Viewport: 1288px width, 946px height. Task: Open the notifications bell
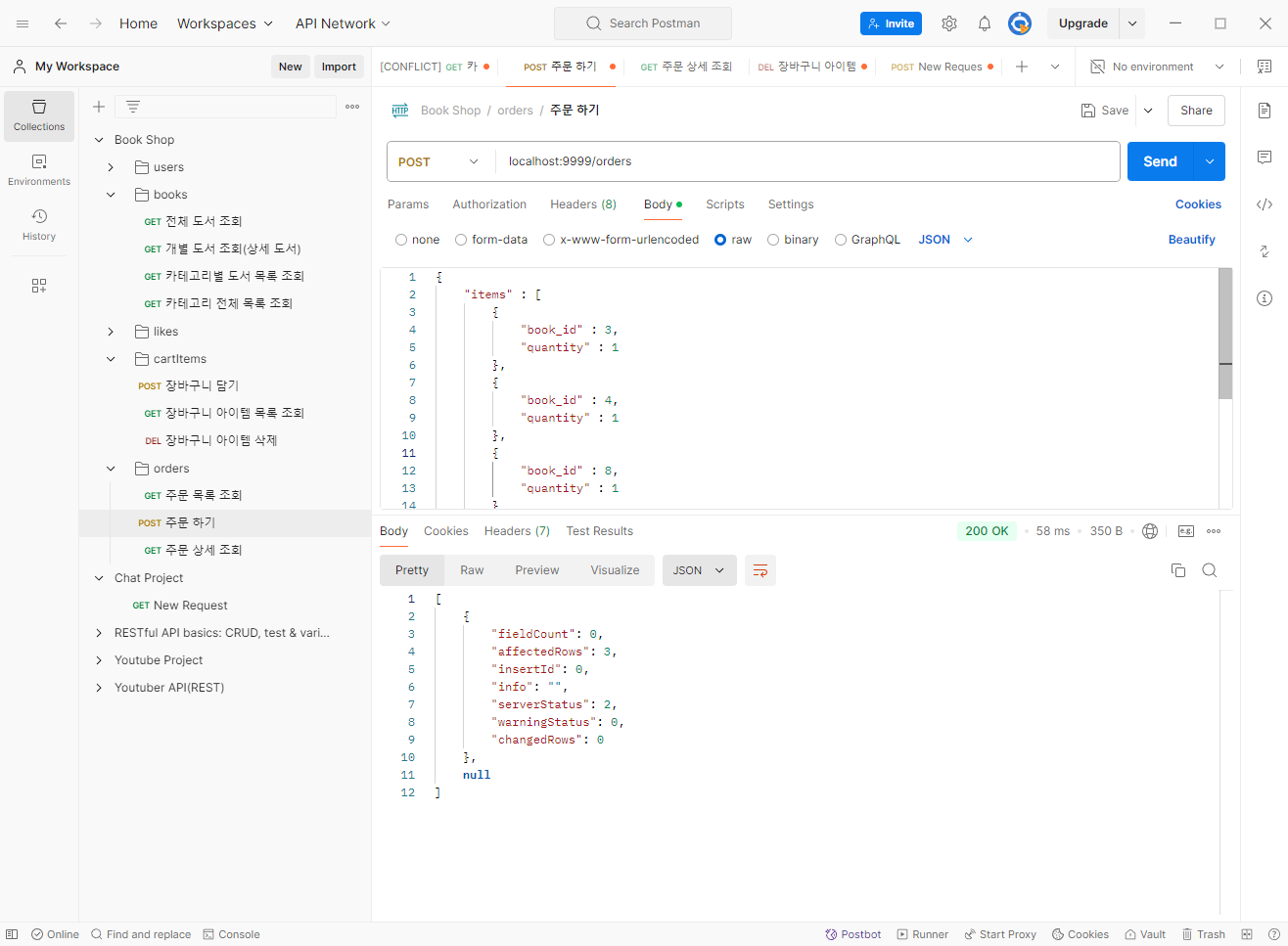985,23
